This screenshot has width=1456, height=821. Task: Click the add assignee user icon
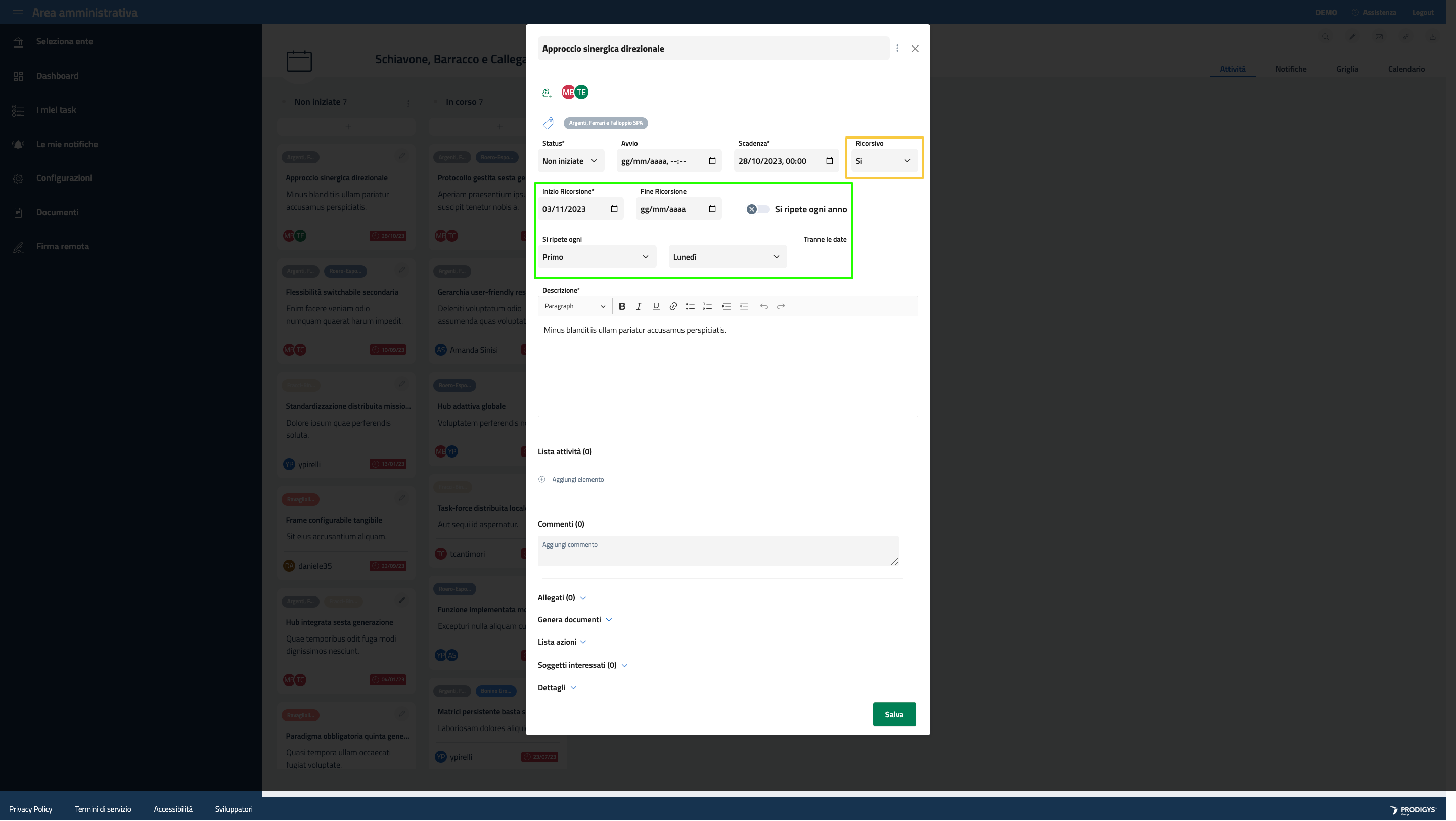[x=547, y=93]
